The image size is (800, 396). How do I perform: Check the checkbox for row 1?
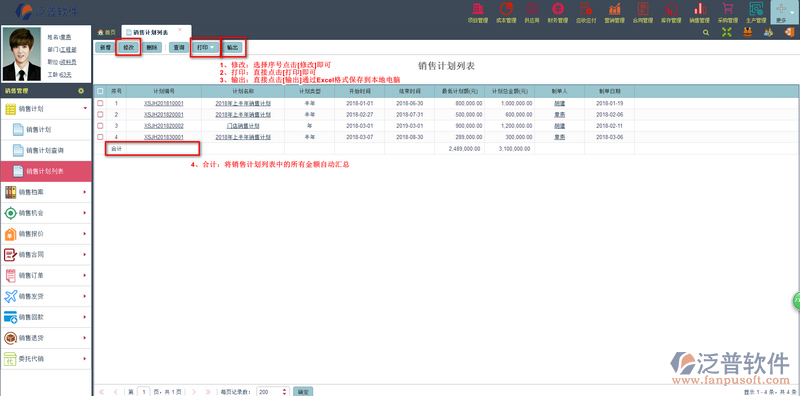100,103
